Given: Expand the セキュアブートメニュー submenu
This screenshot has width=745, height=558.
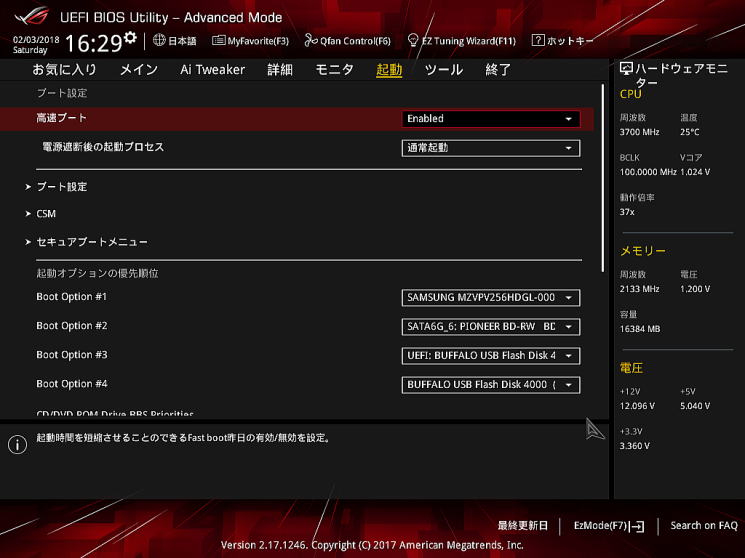Looking at the screenshot, I should pyautogui.click(x=92, y=242).
